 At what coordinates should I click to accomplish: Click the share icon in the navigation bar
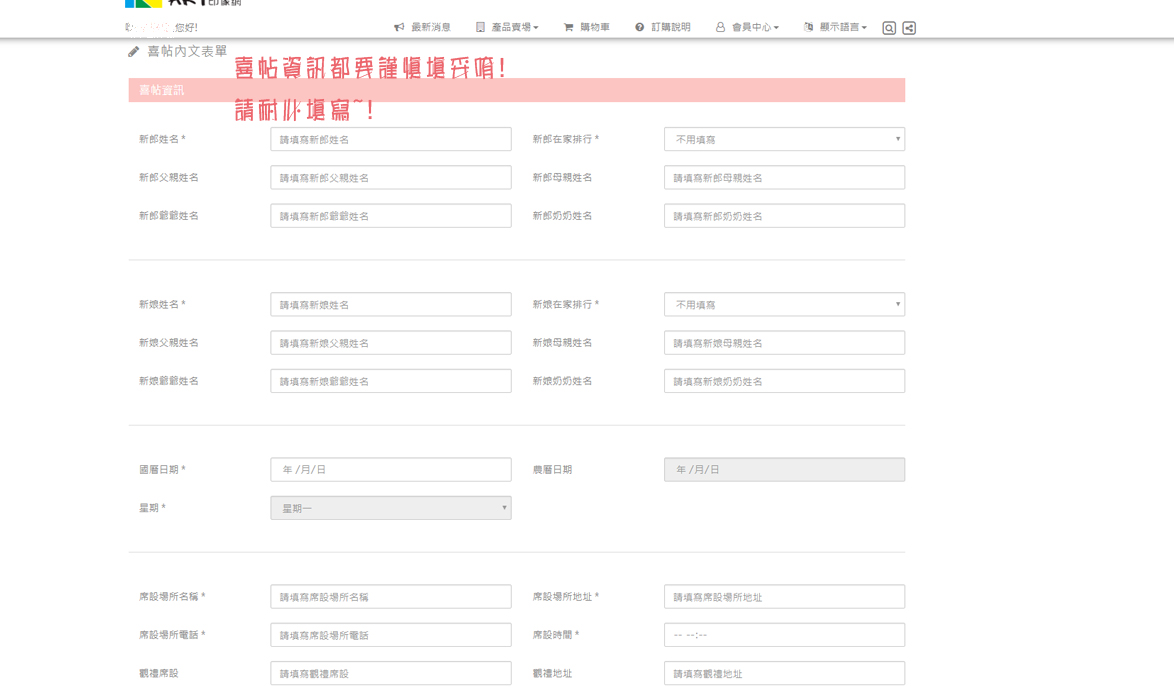[x=909, y=28]
